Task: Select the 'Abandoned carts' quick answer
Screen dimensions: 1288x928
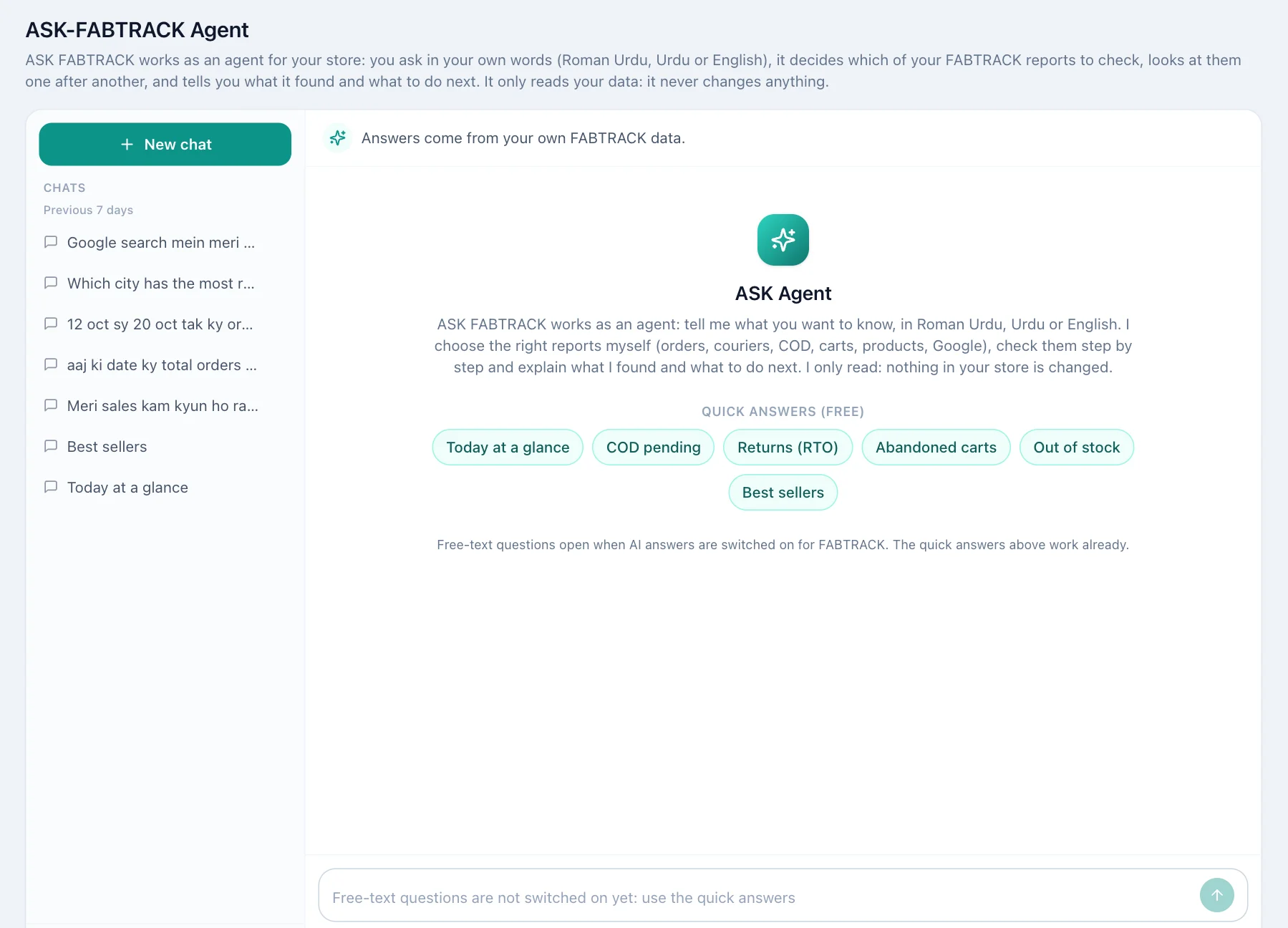Action: [x=936, y=448]
